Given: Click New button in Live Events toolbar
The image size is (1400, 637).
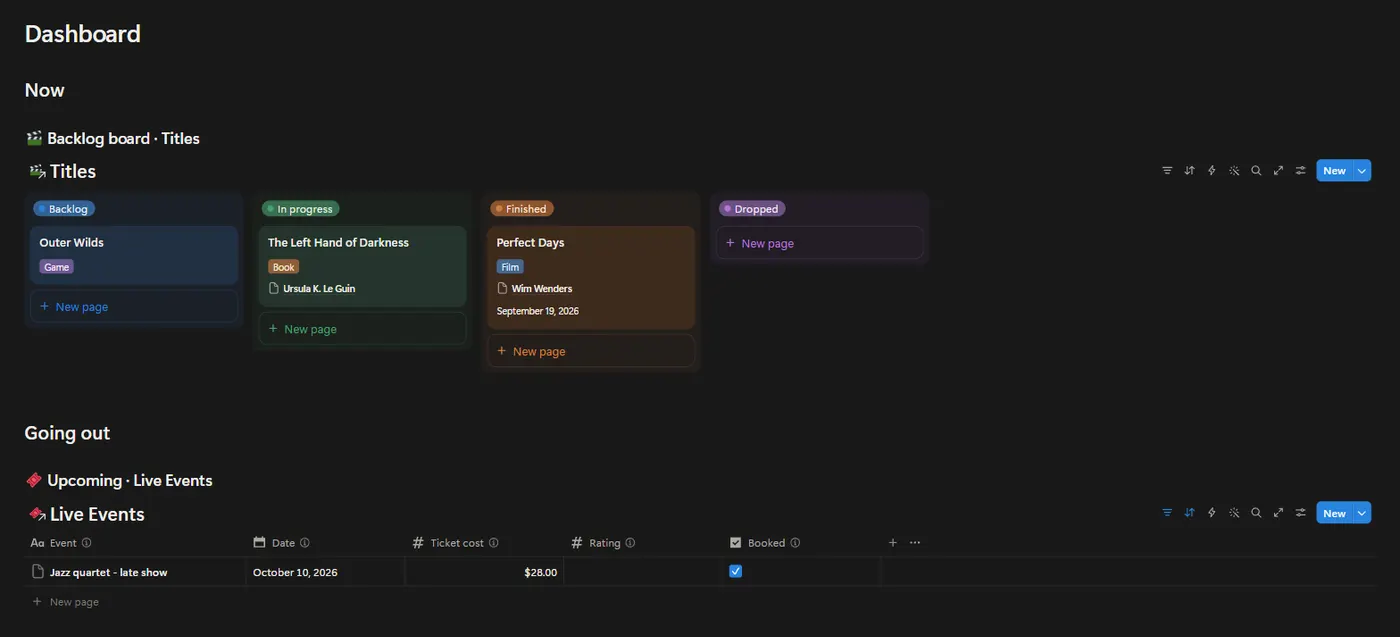Looking at the screenshot, I should click(1335, 513).
